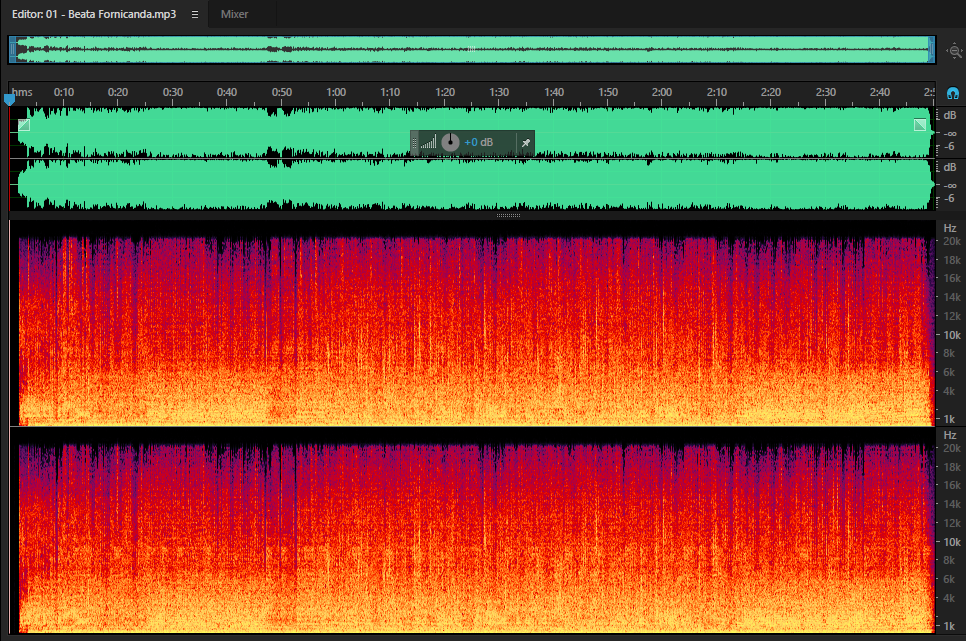Click the 2:10 mark on the time ruler
This screenshot has width=966, height=641.
[716, 92]
